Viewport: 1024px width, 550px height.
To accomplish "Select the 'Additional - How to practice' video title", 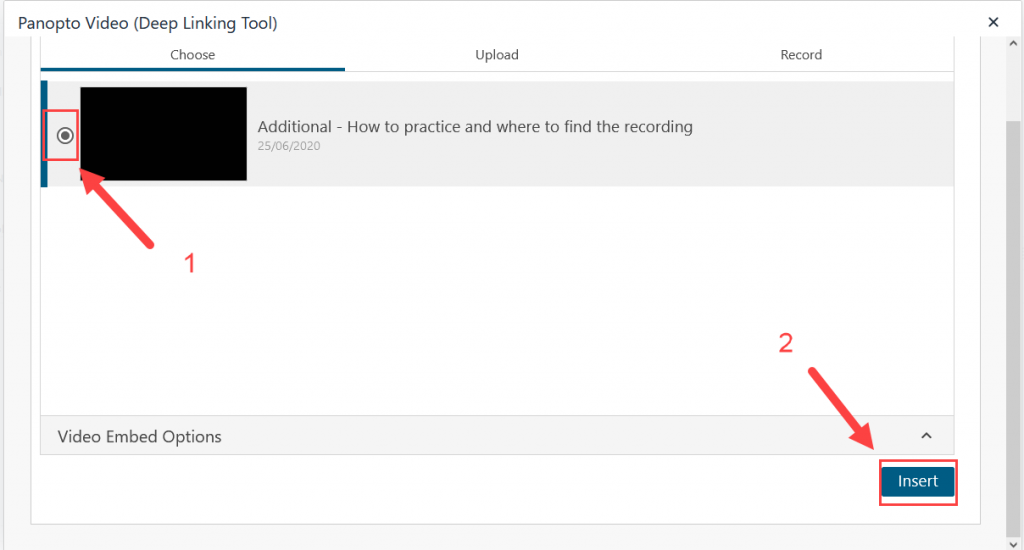I will pos(475,127).
